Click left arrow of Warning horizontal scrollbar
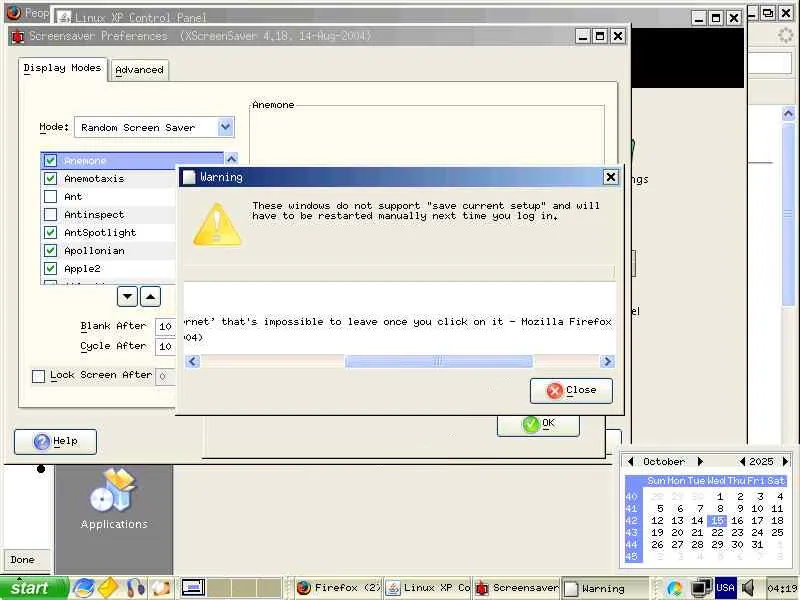This screenshot has height=600, width=800. pyautogui.click(x=192, y=361)
